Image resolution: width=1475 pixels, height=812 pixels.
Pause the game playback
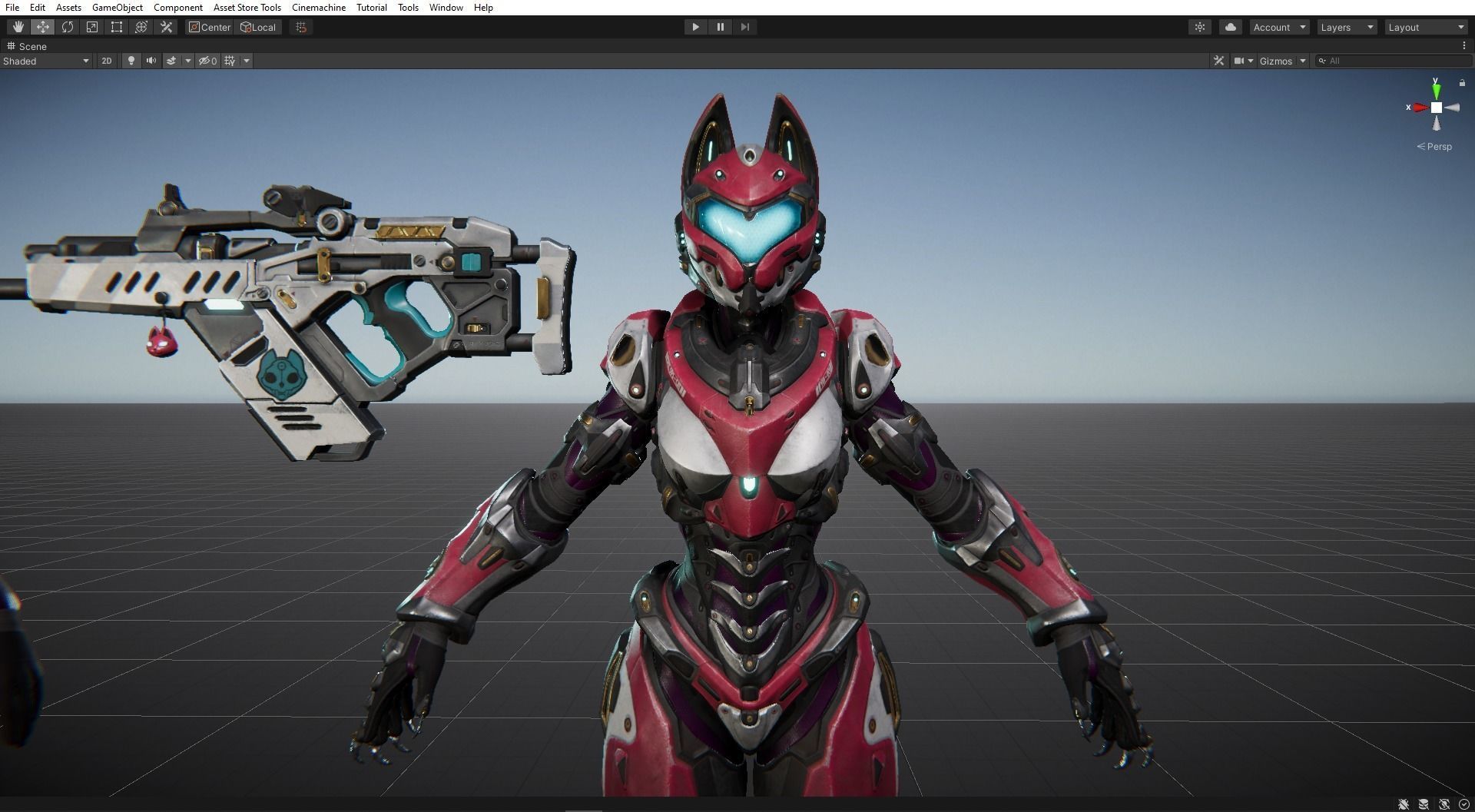tap(720, 27)
